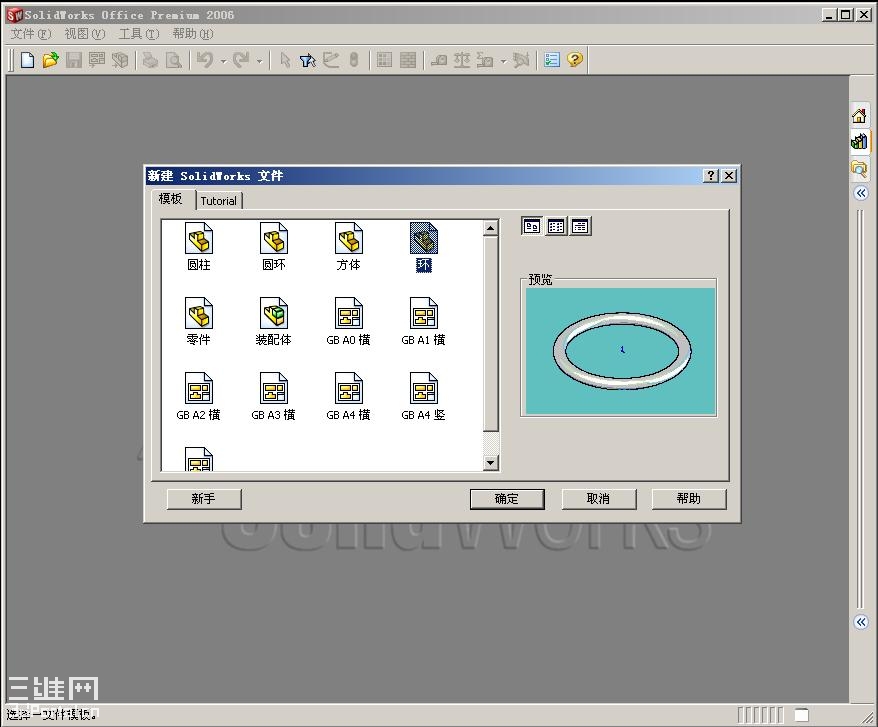Click the Open file folder icon
This screenshot has width=878, height=727.
point(50,60)
